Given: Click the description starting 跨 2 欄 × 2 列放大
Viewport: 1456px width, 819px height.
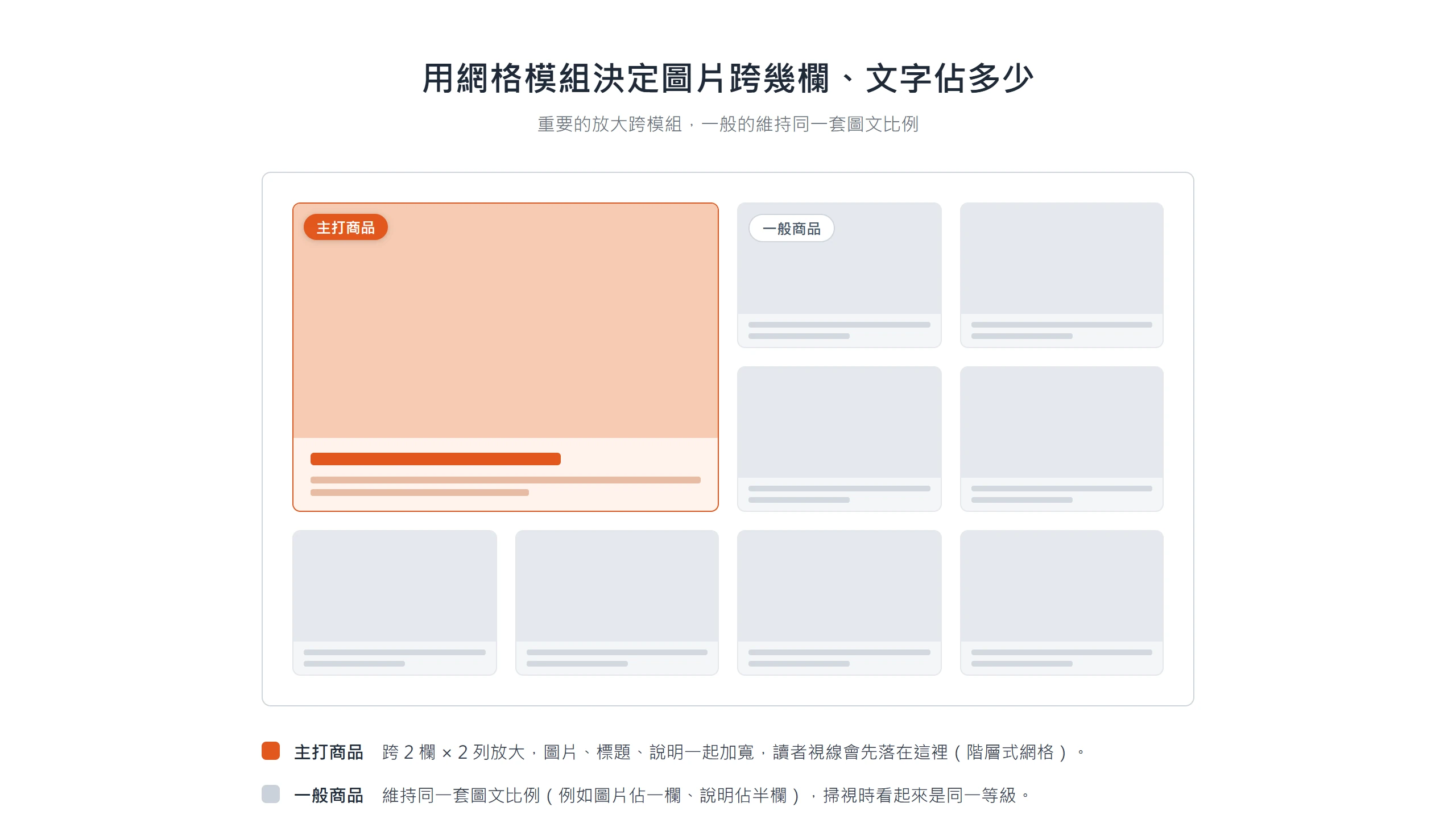Looking at the screenshot, I should (734, 752).
